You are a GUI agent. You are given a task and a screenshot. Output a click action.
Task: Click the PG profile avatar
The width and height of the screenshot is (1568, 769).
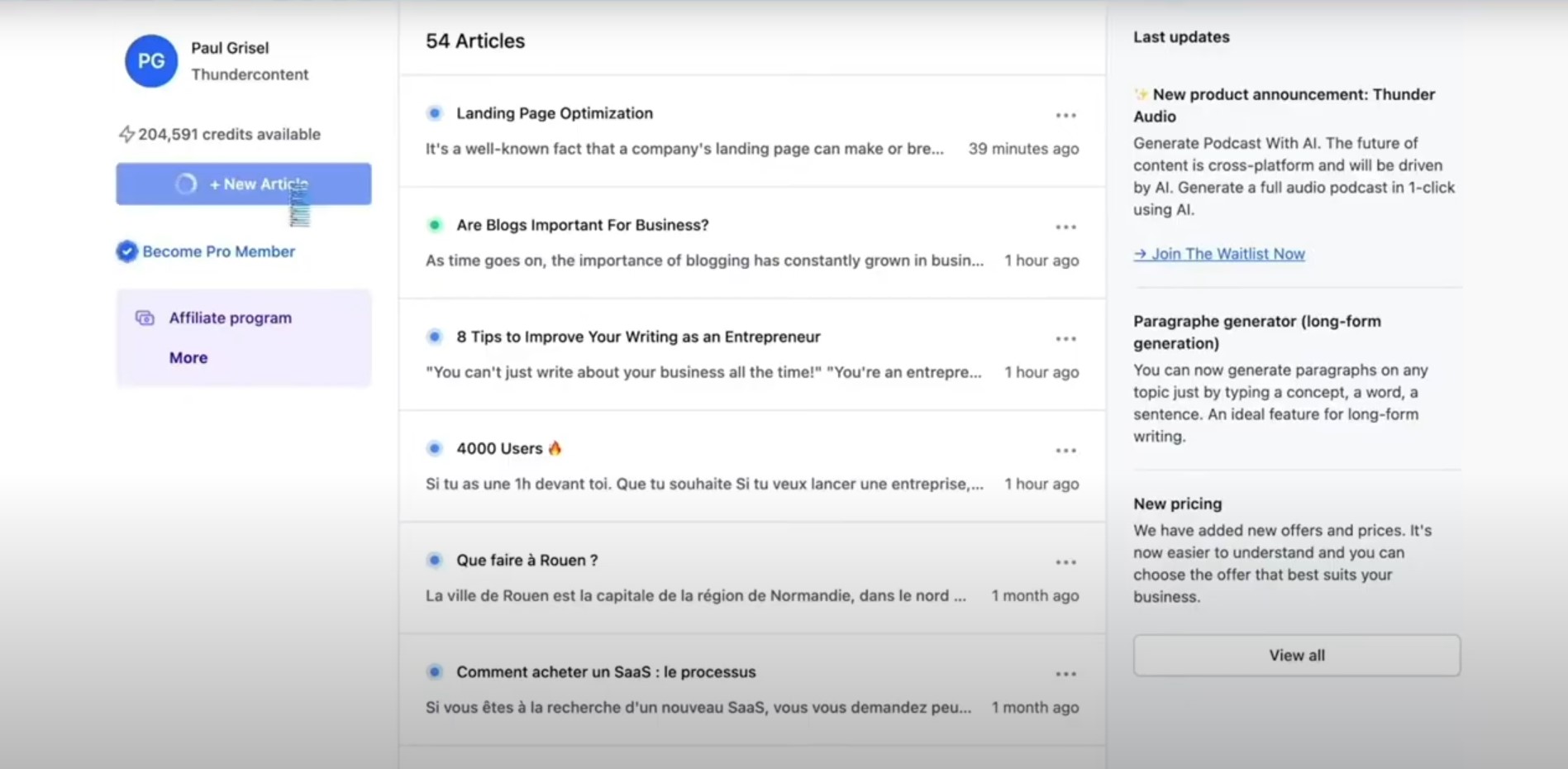click(151, 61)
